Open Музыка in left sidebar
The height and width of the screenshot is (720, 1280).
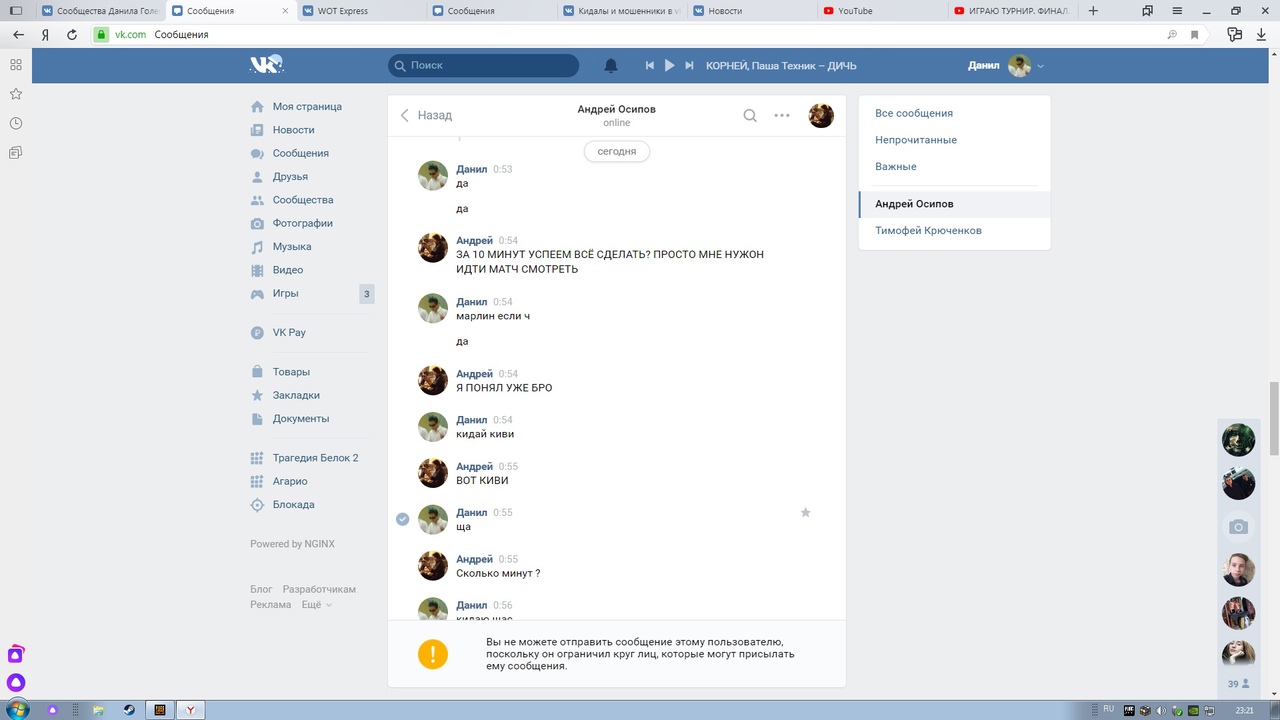(x=291, y=247)
